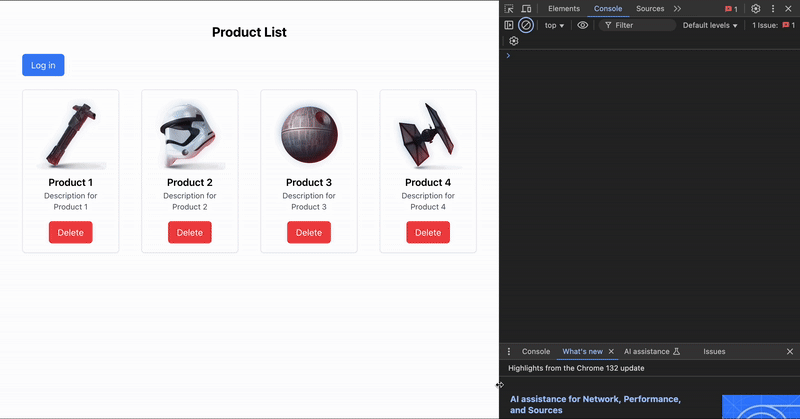Image resolution: width=800 pixels, height=419 pixels.
Task: Expand the Default levels dropdown
Action: (710, 25)
